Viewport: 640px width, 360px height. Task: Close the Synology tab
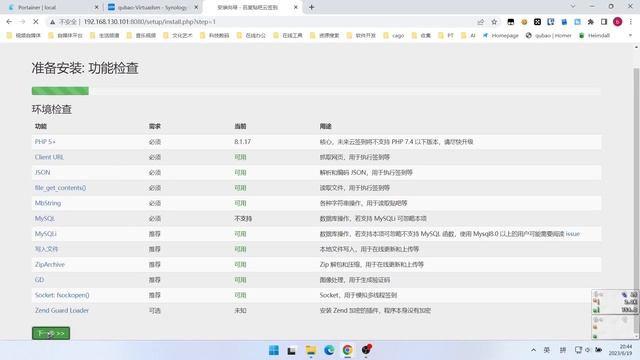coord(196,7)
